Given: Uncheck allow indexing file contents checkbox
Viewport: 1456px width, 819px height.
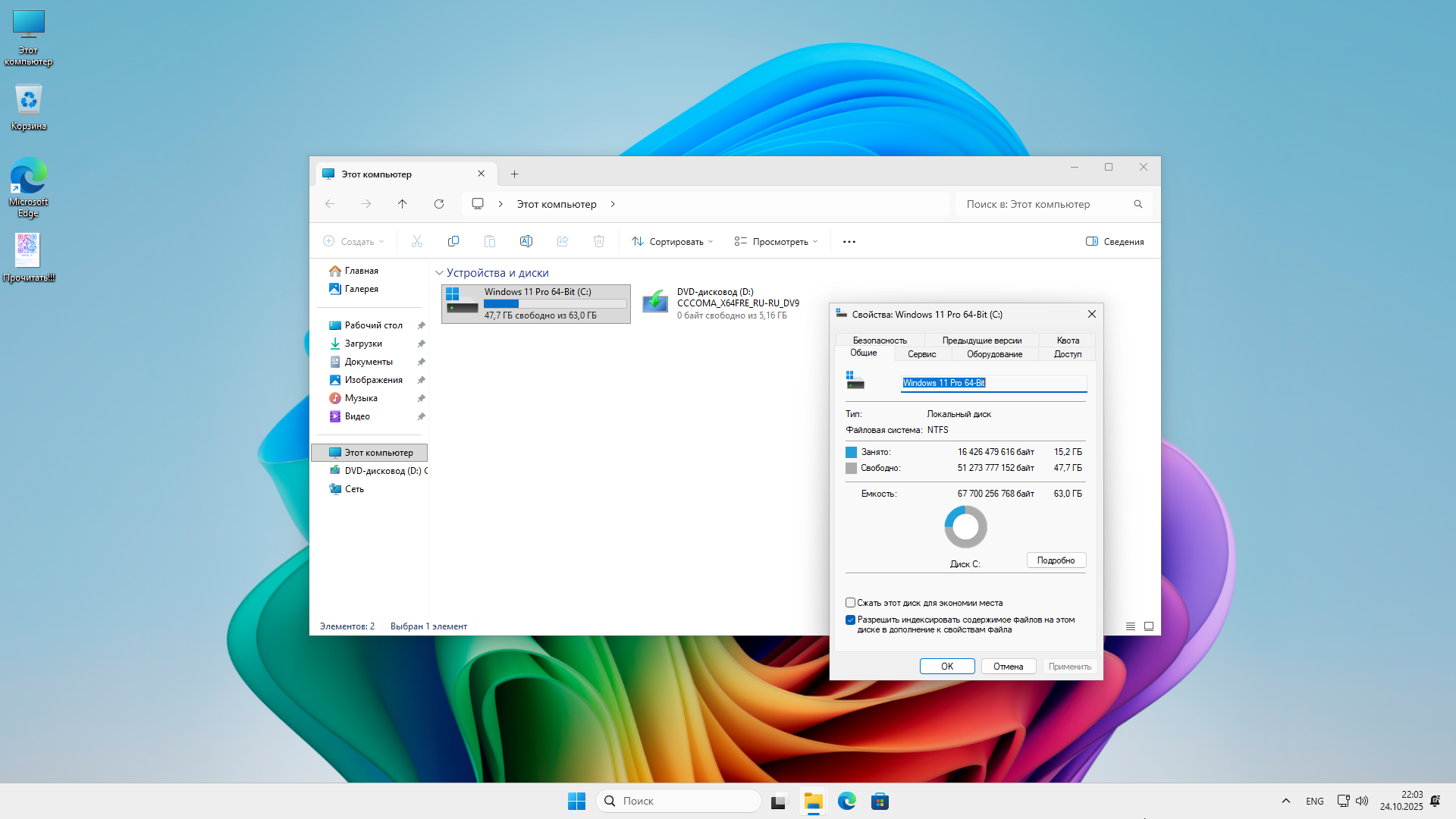Looking at the screenshot, I should (x=850, y=620).
